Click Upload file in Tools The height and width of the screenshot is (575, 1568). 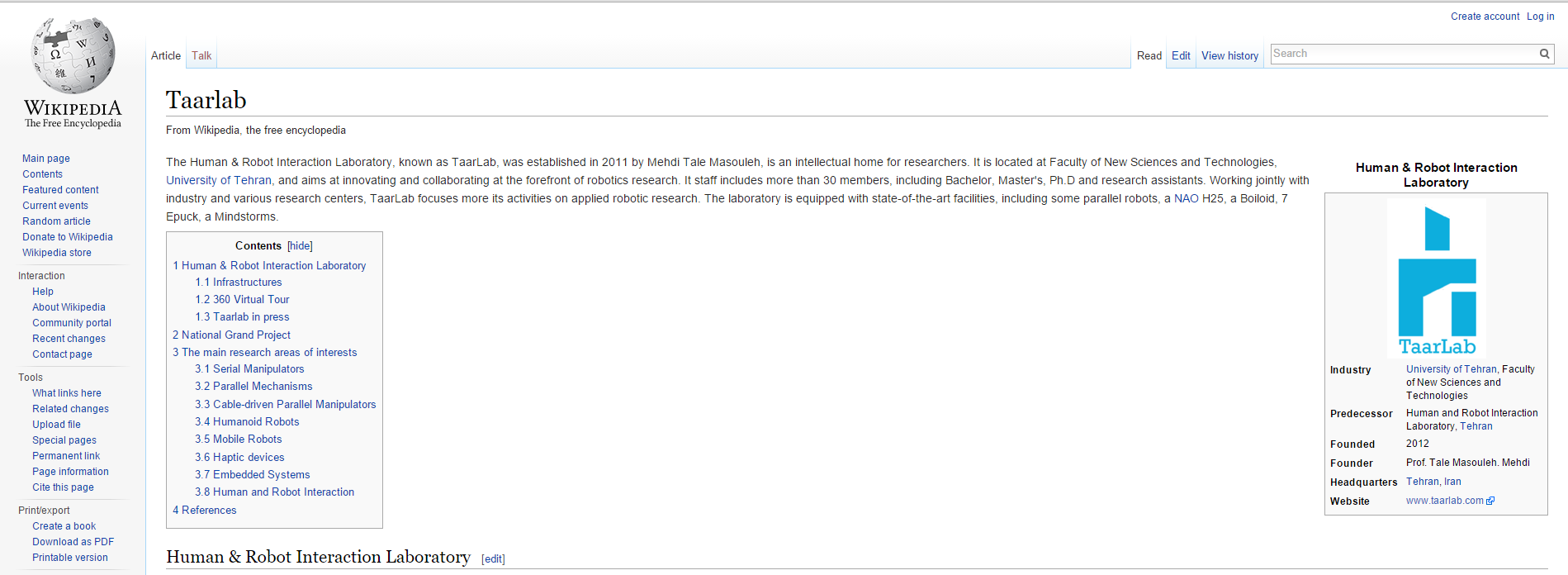pyautogui.click(x=56, y=425)
